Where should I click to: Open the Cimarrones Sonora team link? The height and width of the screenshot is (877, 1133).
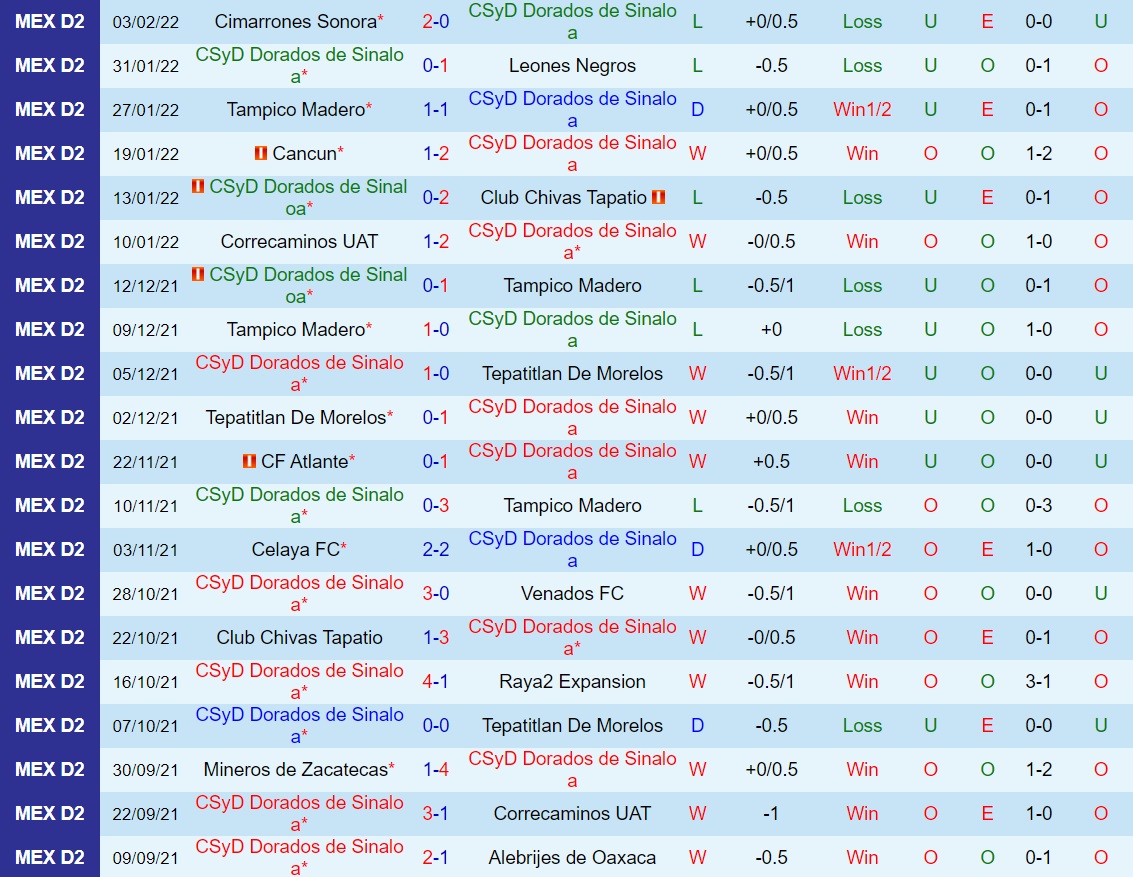click(x=296, y=22)
